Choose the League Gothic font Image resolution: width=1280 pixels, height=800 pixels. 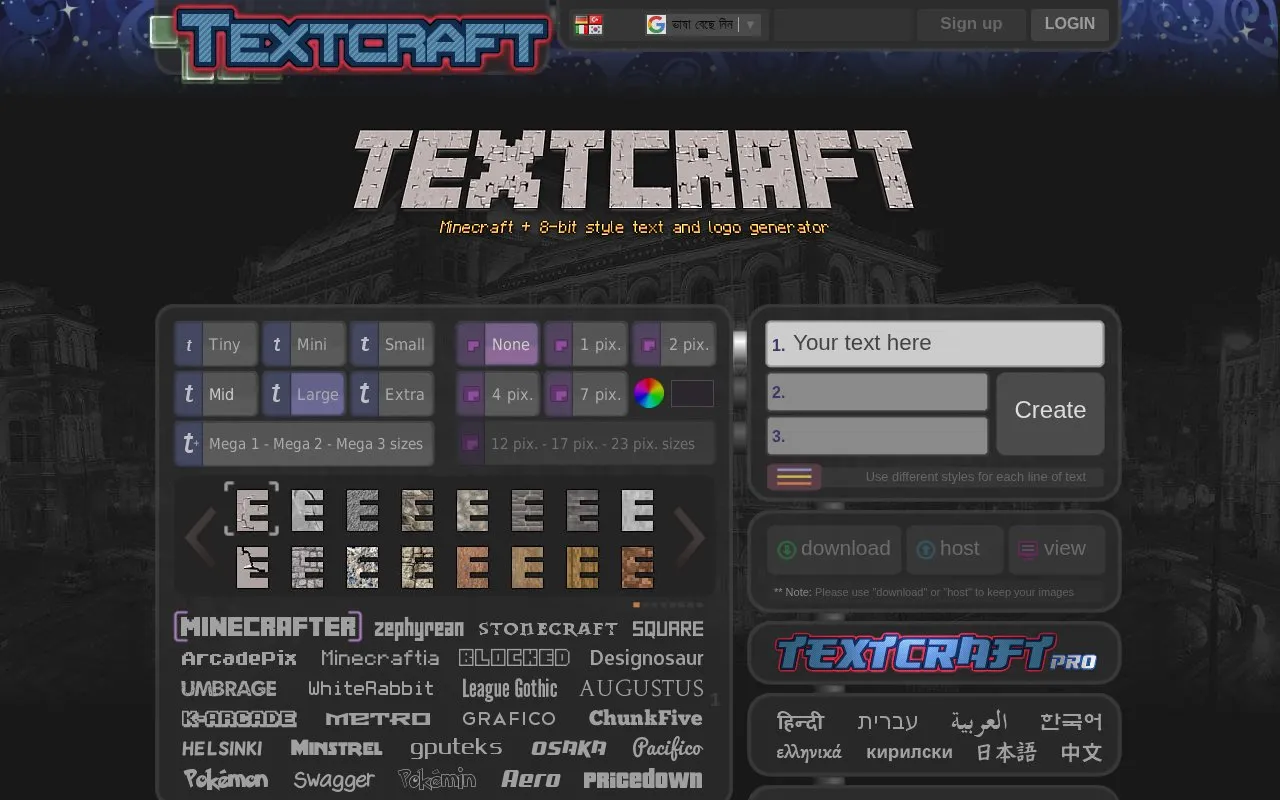click(x=509, y=689)
